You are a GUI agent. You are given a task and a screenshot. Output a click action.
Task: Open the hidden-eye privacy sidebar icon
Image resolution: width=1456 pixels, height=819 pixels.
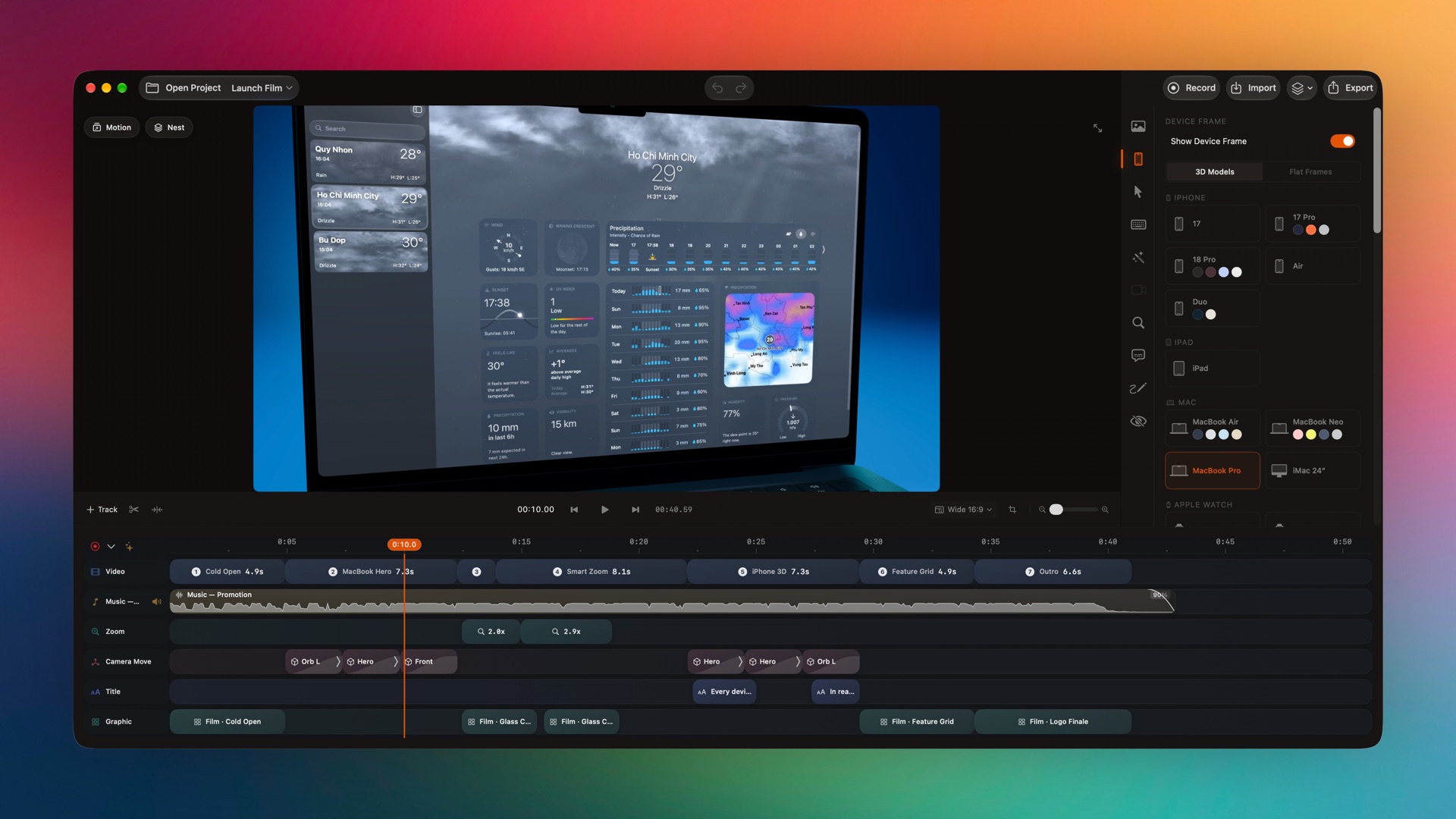(1138, 421)
